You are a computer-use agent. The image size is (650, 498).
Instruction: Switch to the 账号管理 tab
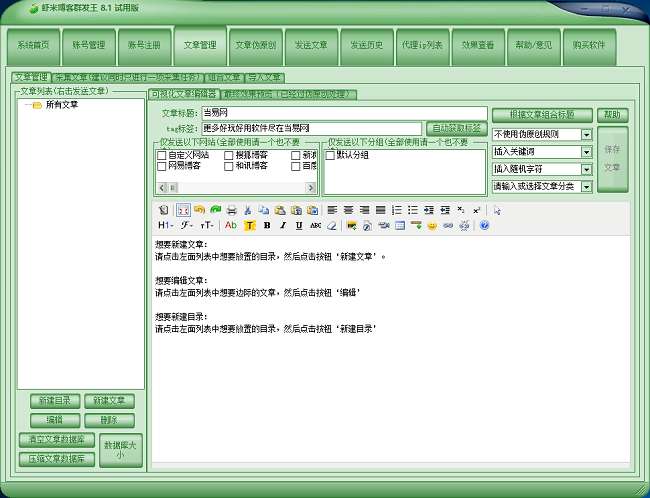[88, 46]
